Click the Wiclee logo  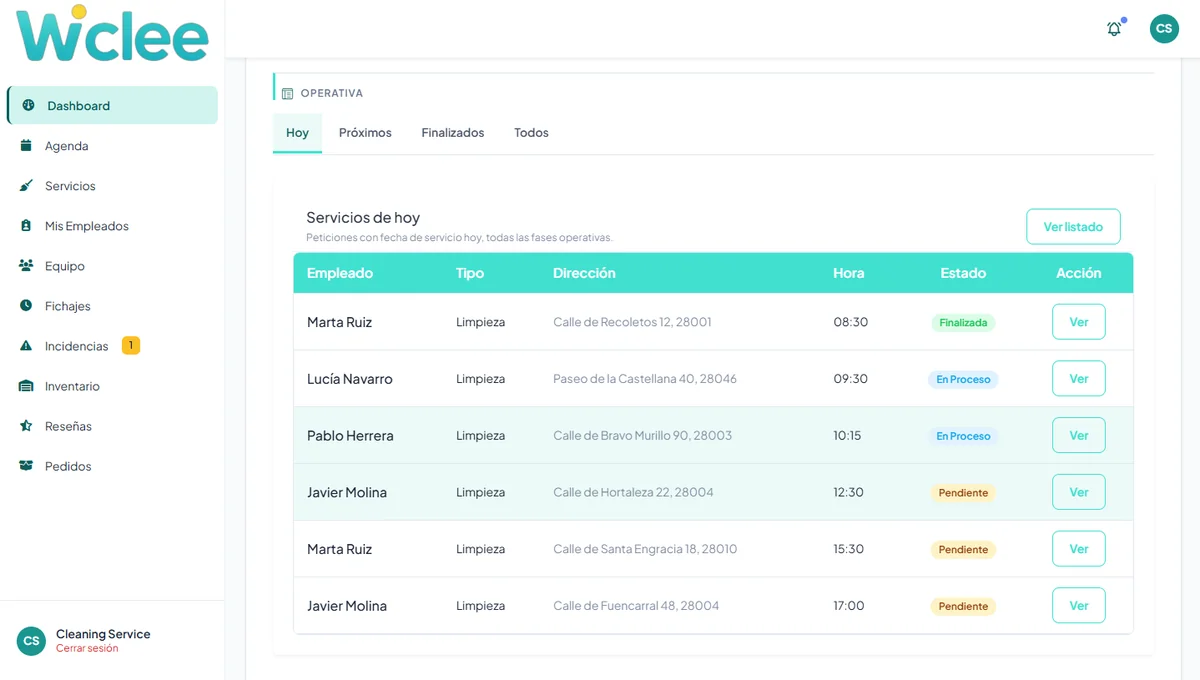point(112,34)
